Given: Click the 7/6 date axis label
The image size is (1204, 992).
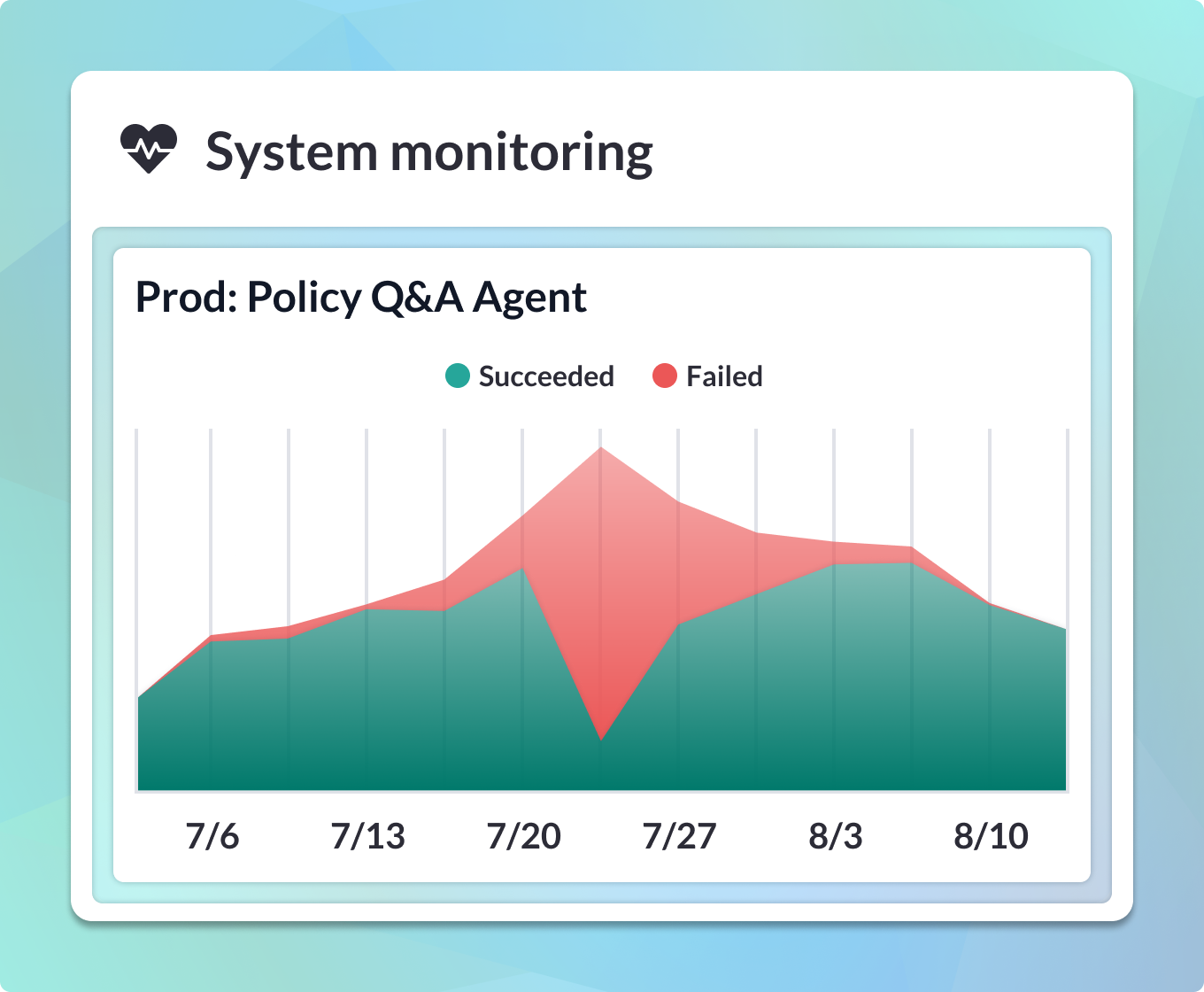Looking at the screenshot, I should (212, 836).
